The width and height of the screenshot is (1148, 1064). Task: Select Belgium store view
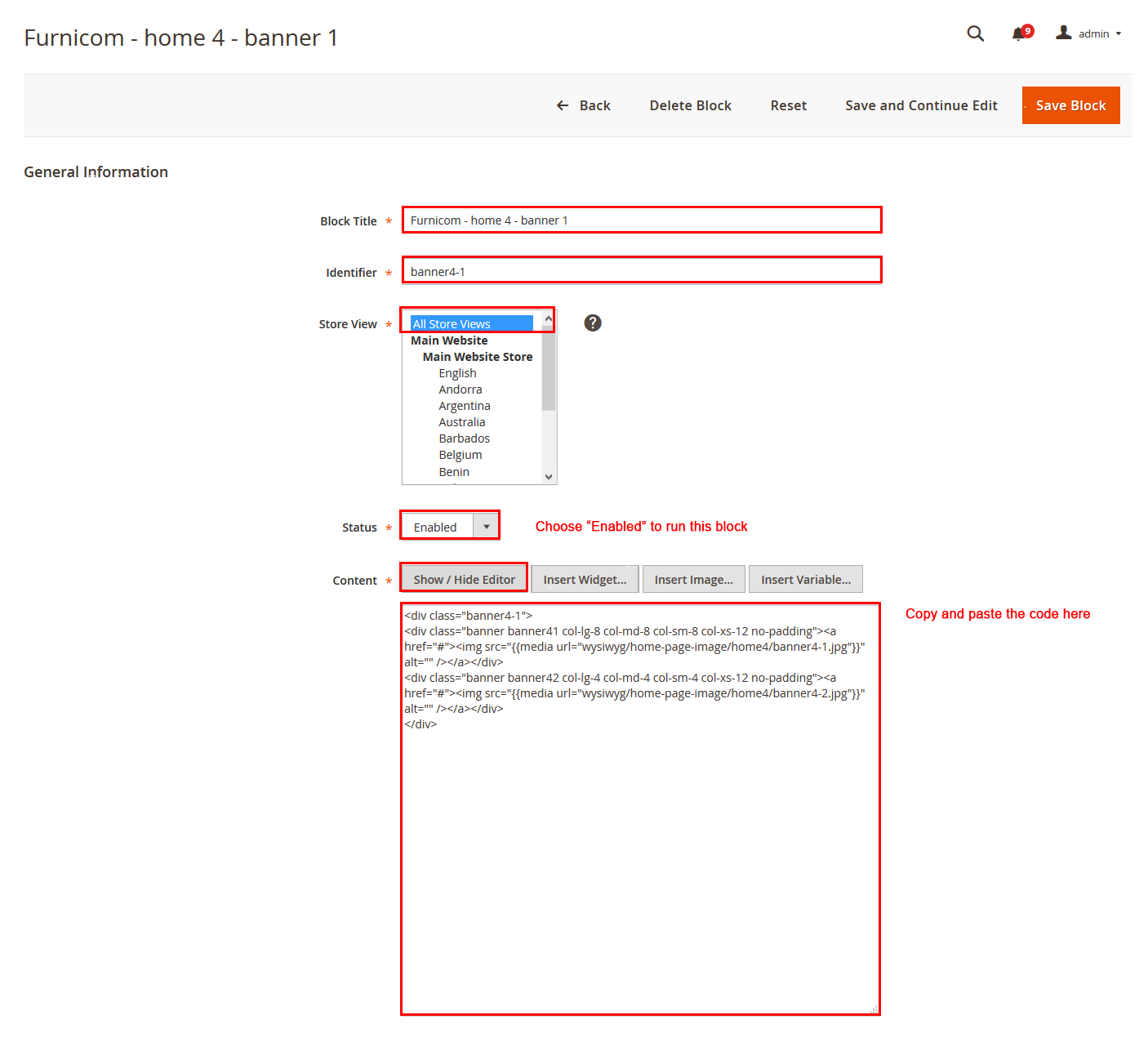(x=461, y=455)
